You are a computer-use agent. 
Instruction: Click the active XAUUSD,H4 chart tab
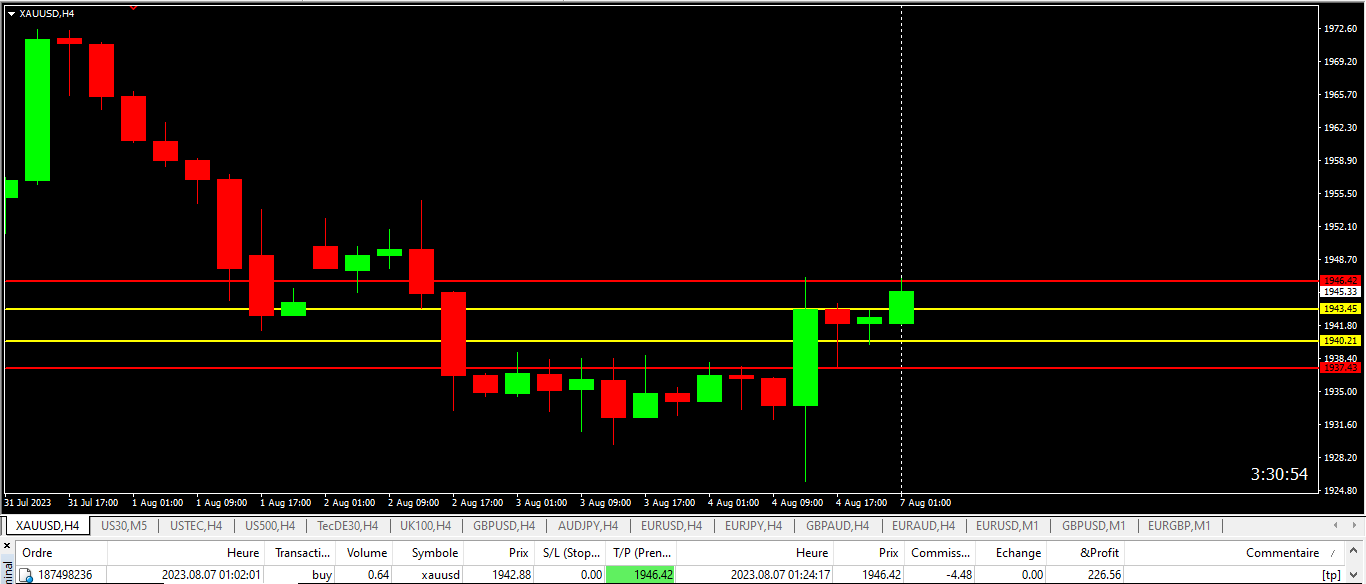(x=47, y=526)
